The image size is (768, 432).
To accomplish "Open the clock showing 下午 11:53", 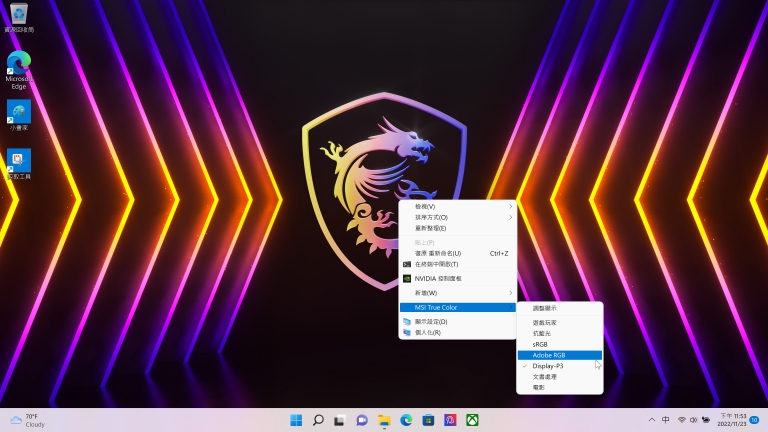I will [732, 420].
